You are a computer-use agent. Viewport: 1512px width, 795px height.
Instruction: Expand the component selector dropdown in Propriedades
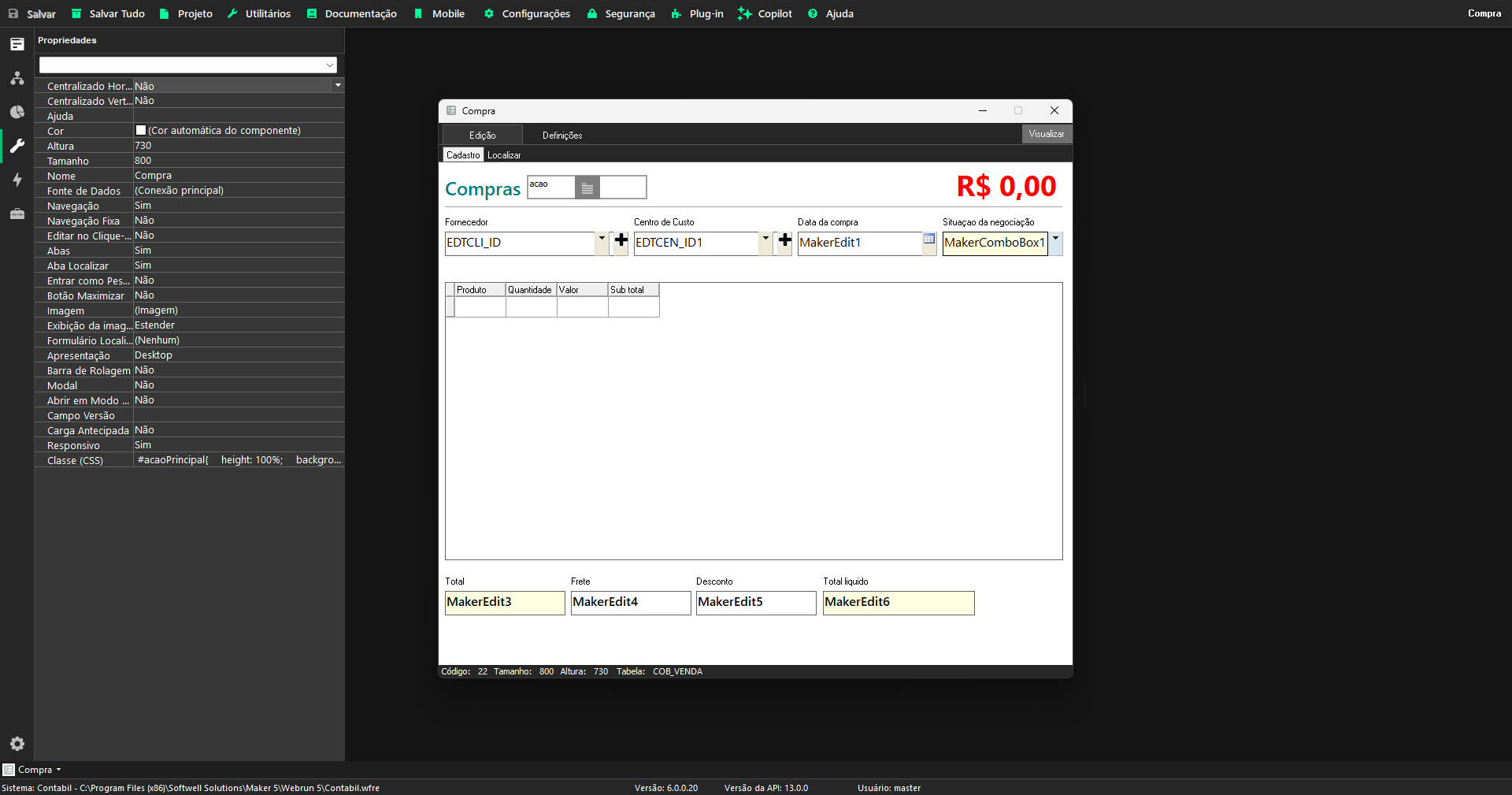[x=330, y=65]
